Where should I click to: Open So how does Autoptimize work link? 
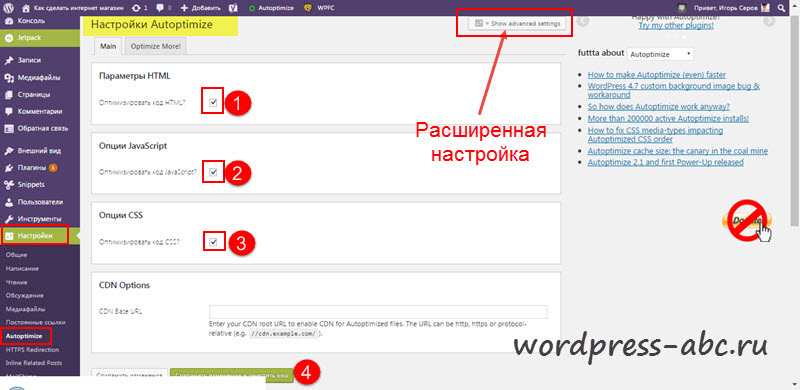point(658,107)
